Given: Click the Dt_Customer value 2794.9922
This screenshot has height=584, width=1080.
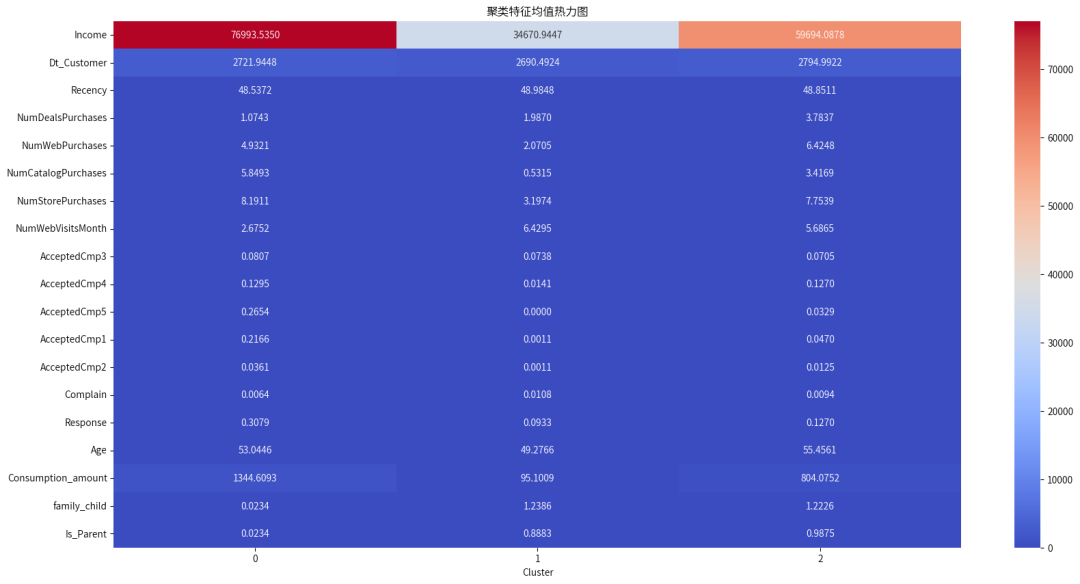Looking at the screenshot, I should (x=820, y=62).
